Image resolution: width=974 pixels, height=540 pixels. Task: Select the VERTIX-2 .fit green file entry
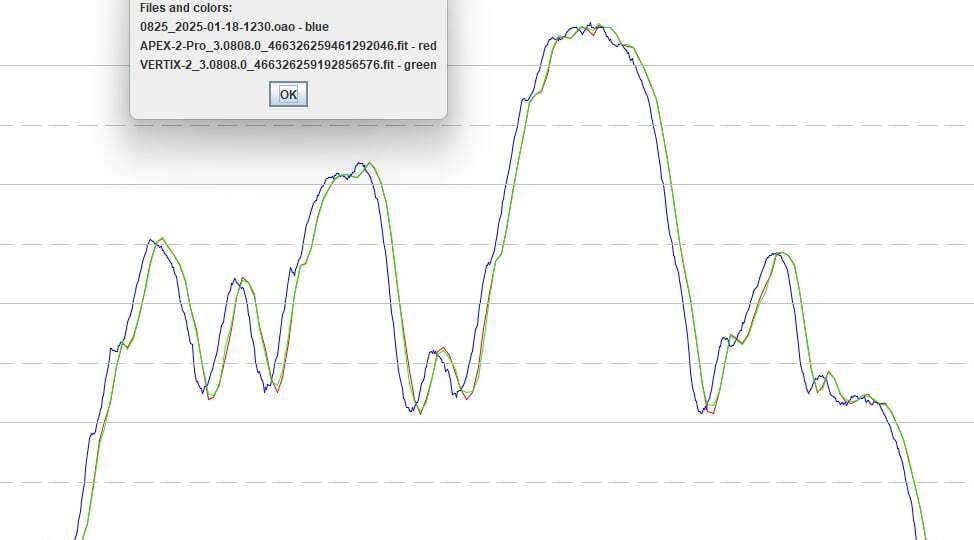(288, 64)
